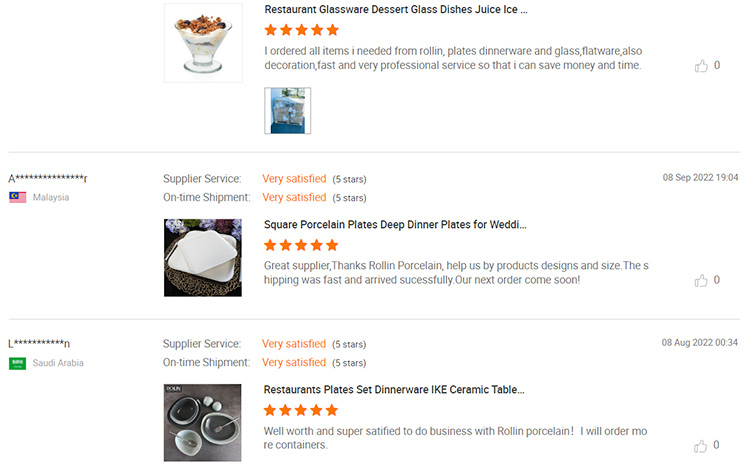This screenshot has height=472, width=750.
Task: Click the 08 Aug 2022 00:34 review date
Action: click(x=700, y=342)
